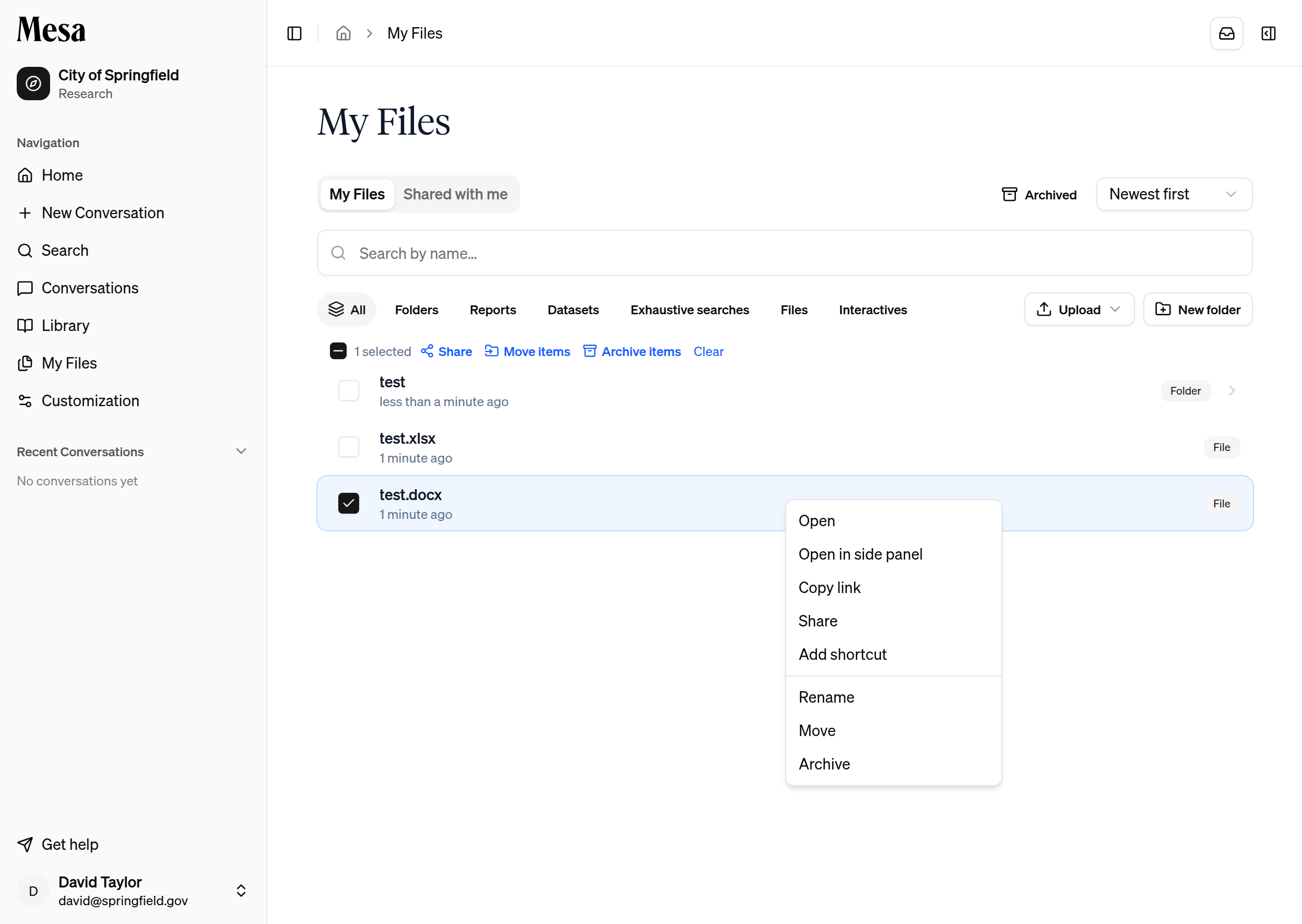Check the test.xlsx checkbox
Viewport: 1302px width, 924px height.
pyautogui.click(x=348, y=447)
